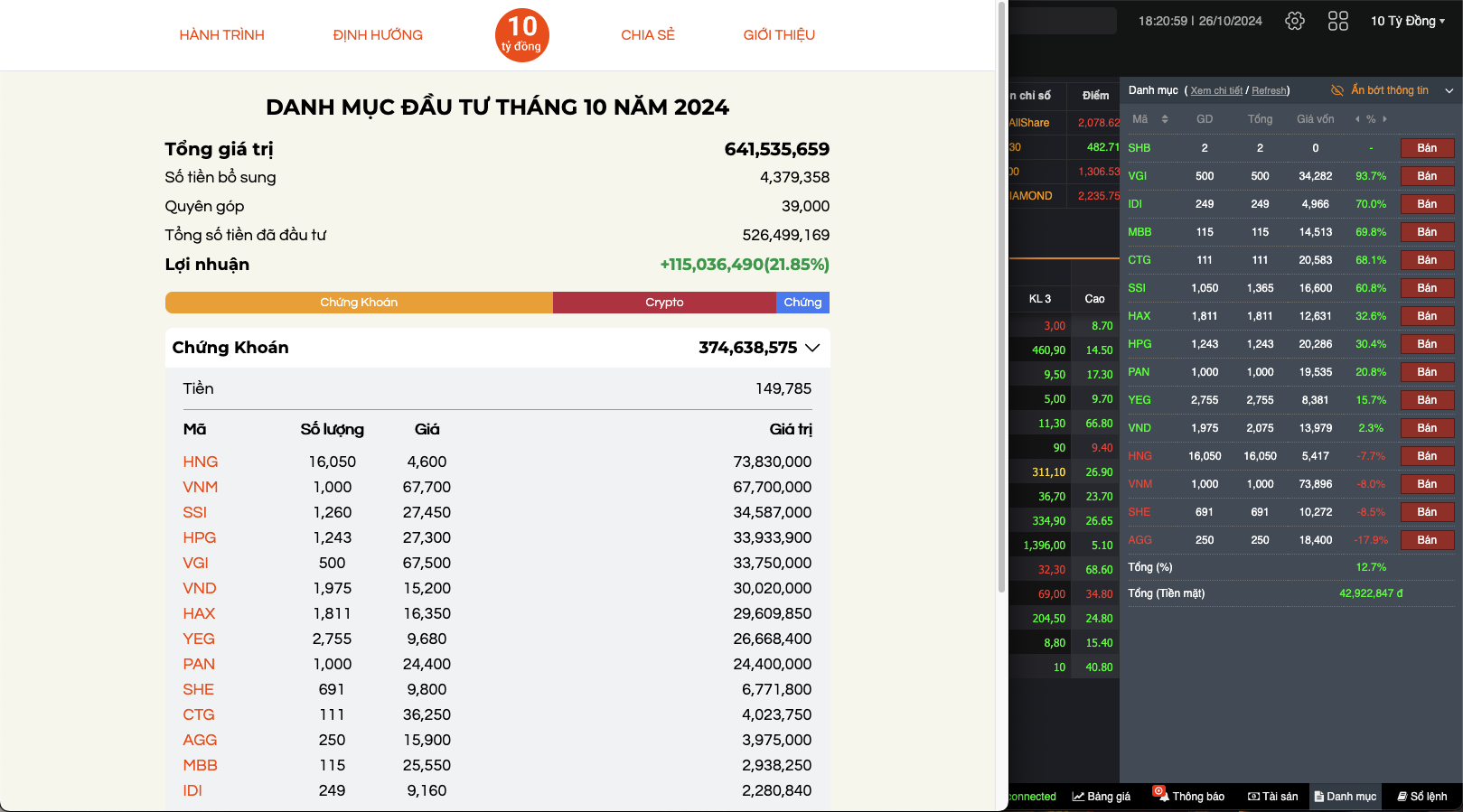
Task: Open HPG stock link in portfolio table
Action: tap(200, 537)
